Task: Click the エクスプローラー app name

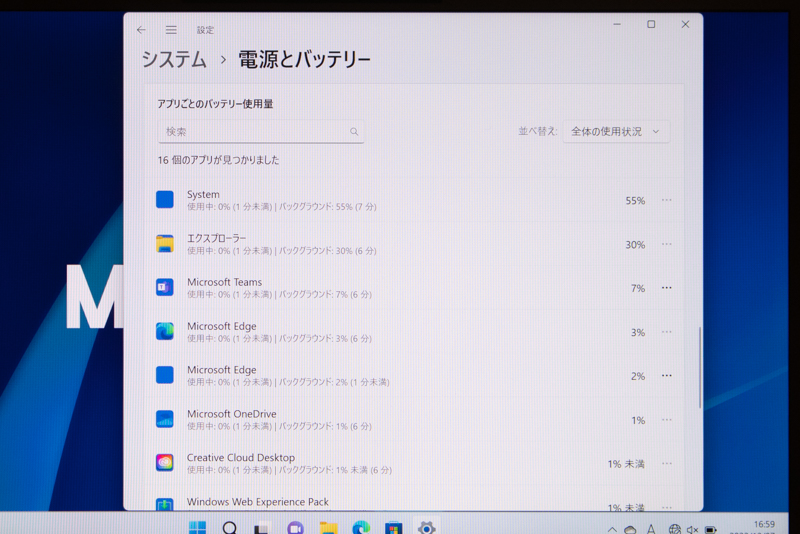Action: coord(216,238)
